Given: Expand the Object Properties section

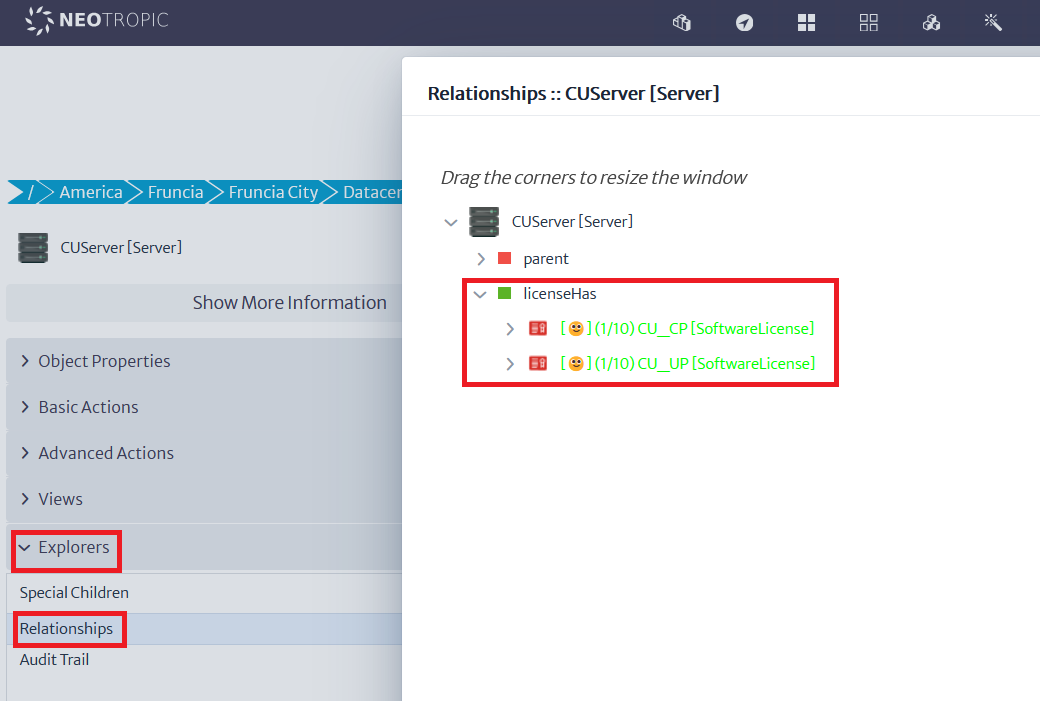Looking at the screenshot, I should pos(104,361).
